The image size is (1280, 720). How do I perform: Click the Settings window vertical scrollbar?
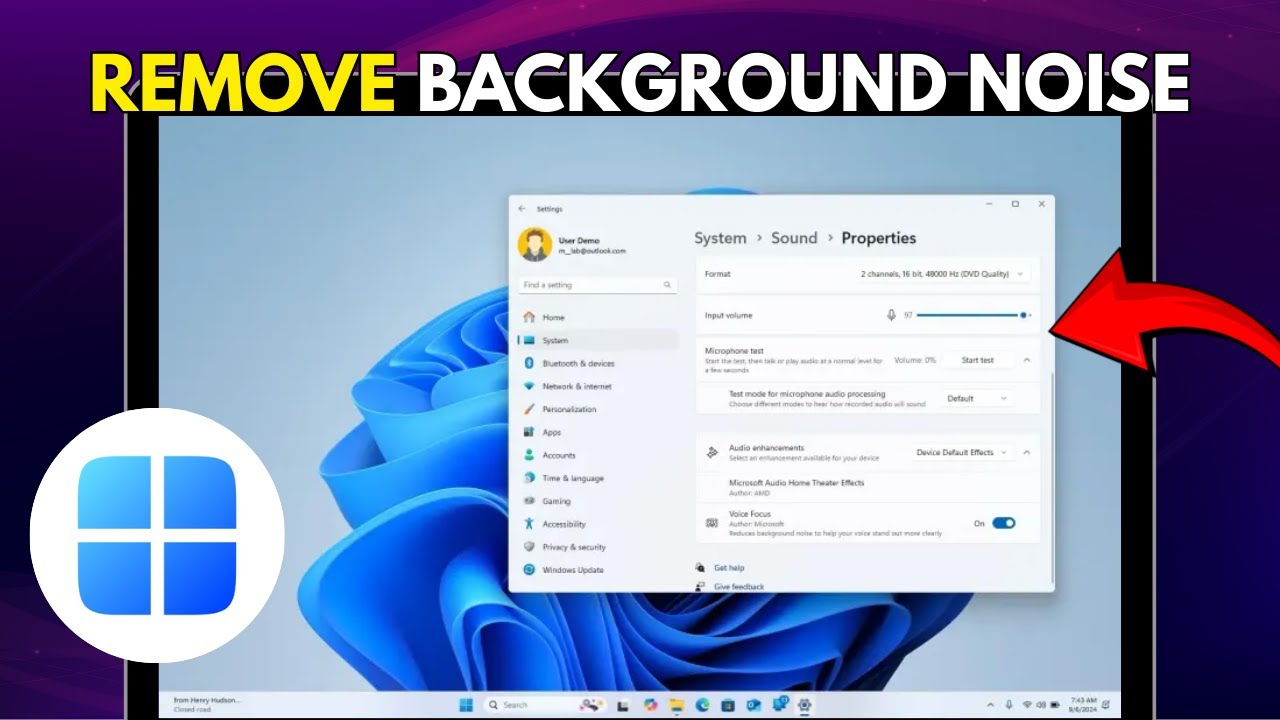point(1052,480)
